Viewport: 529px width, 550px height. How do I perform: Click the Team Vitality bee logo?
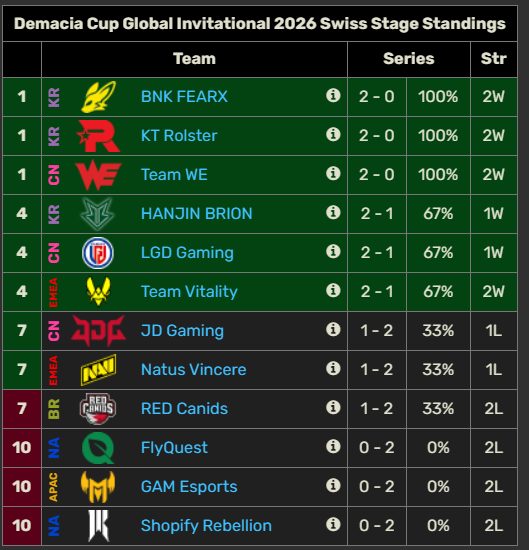click(x=98, y=291)
